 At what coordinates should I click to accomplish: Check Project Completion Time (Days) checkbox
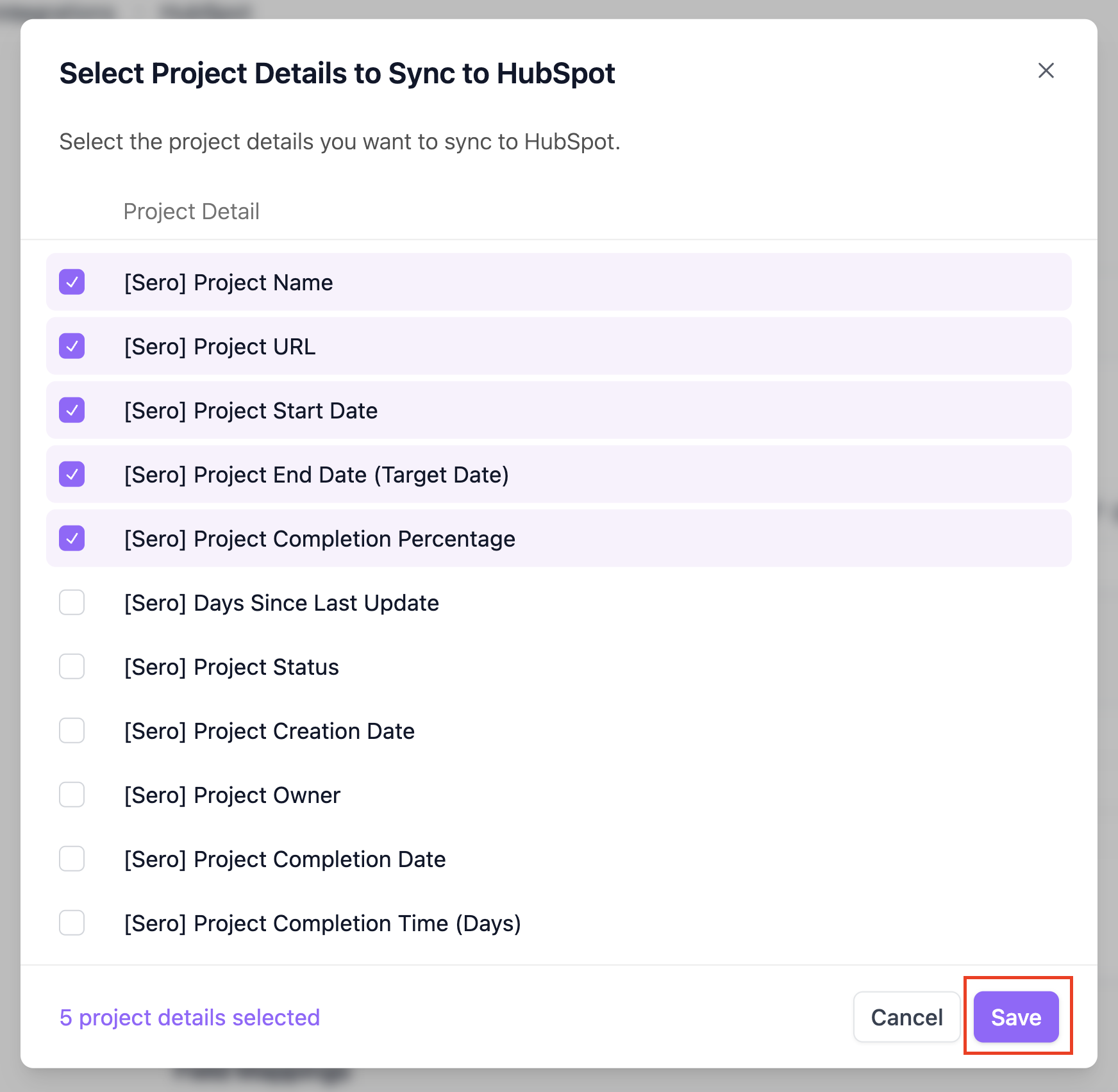(72, 923)
